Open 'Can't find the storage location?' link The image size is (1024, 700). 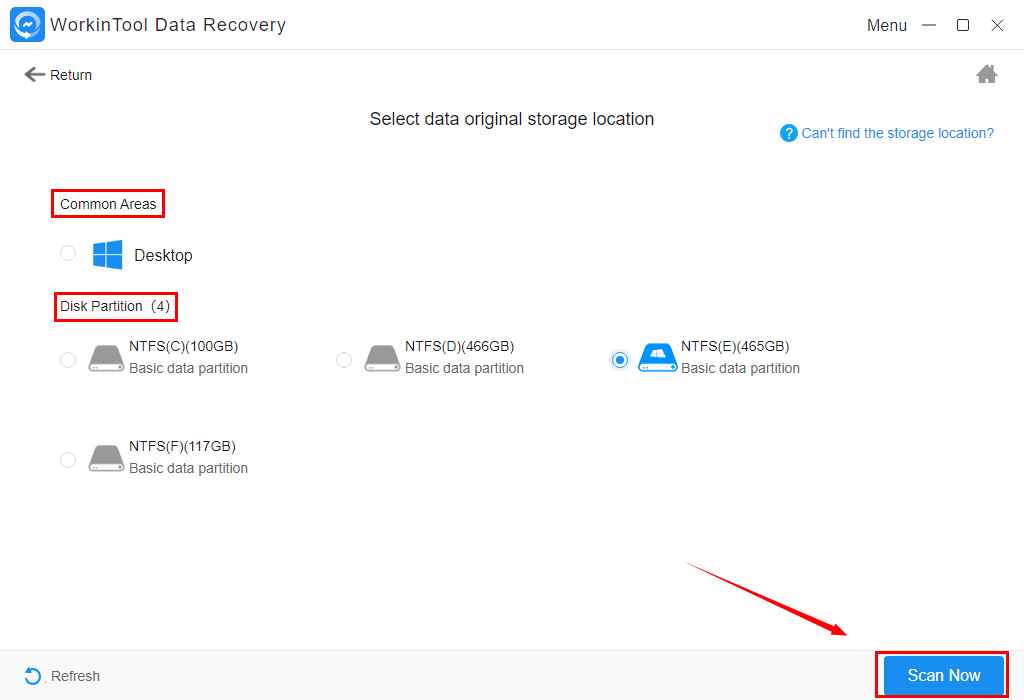897,133
